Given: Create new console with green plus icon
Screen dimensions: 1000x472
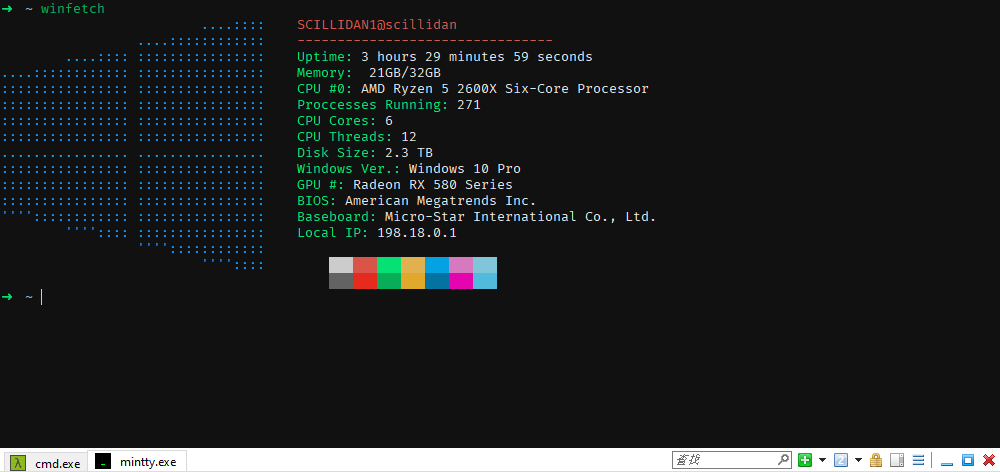Looking at the screenshot, I should [805, 460].
